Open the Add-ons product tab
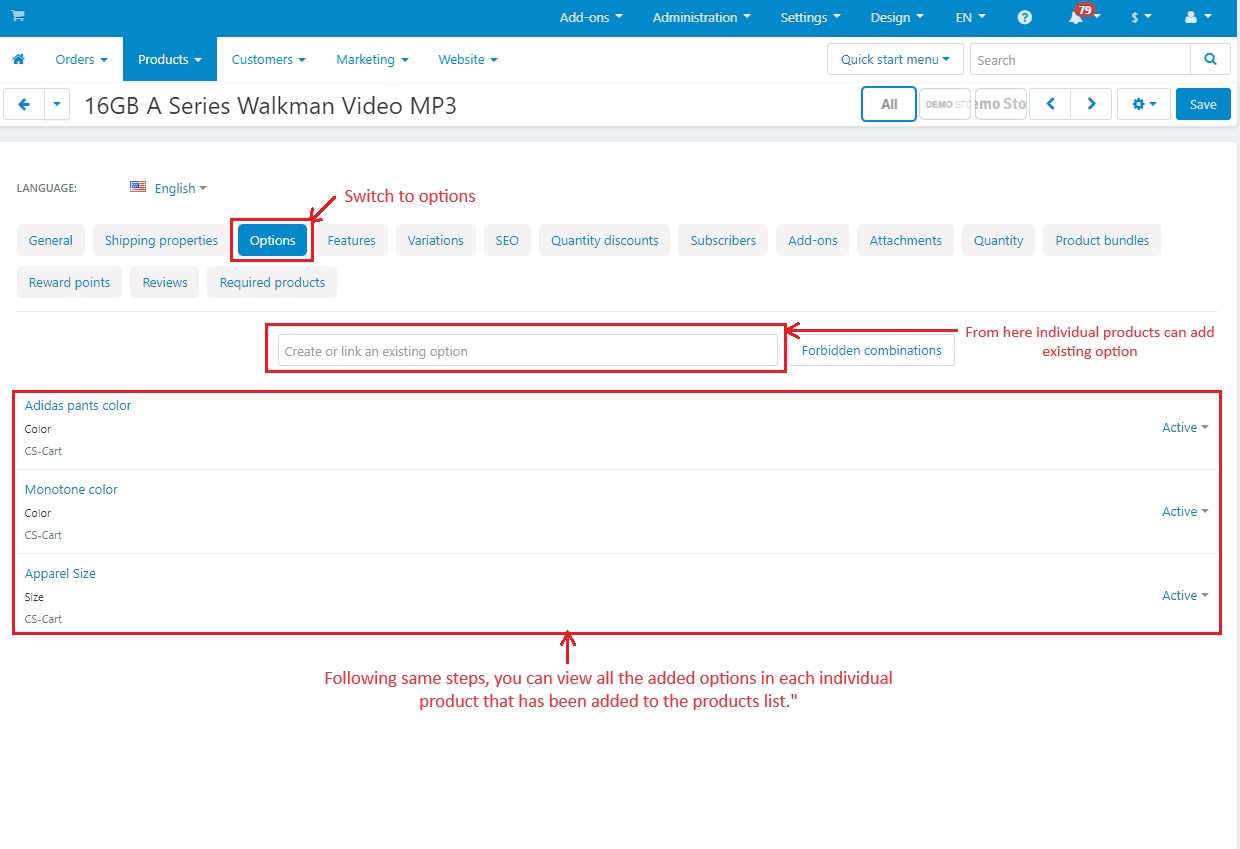1240x849 pixels. [x=813, y=240]
